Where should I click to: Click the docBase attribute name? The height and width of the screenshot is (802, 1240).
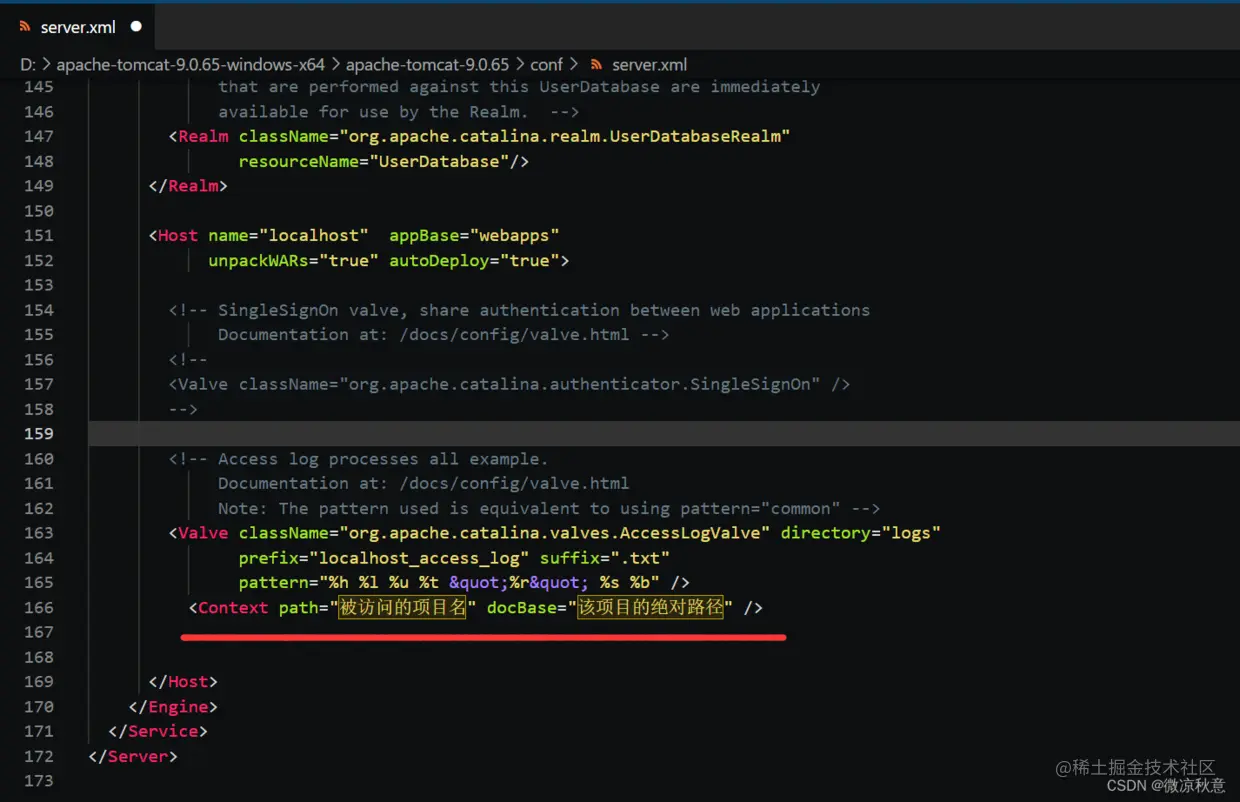pos(522,607)
